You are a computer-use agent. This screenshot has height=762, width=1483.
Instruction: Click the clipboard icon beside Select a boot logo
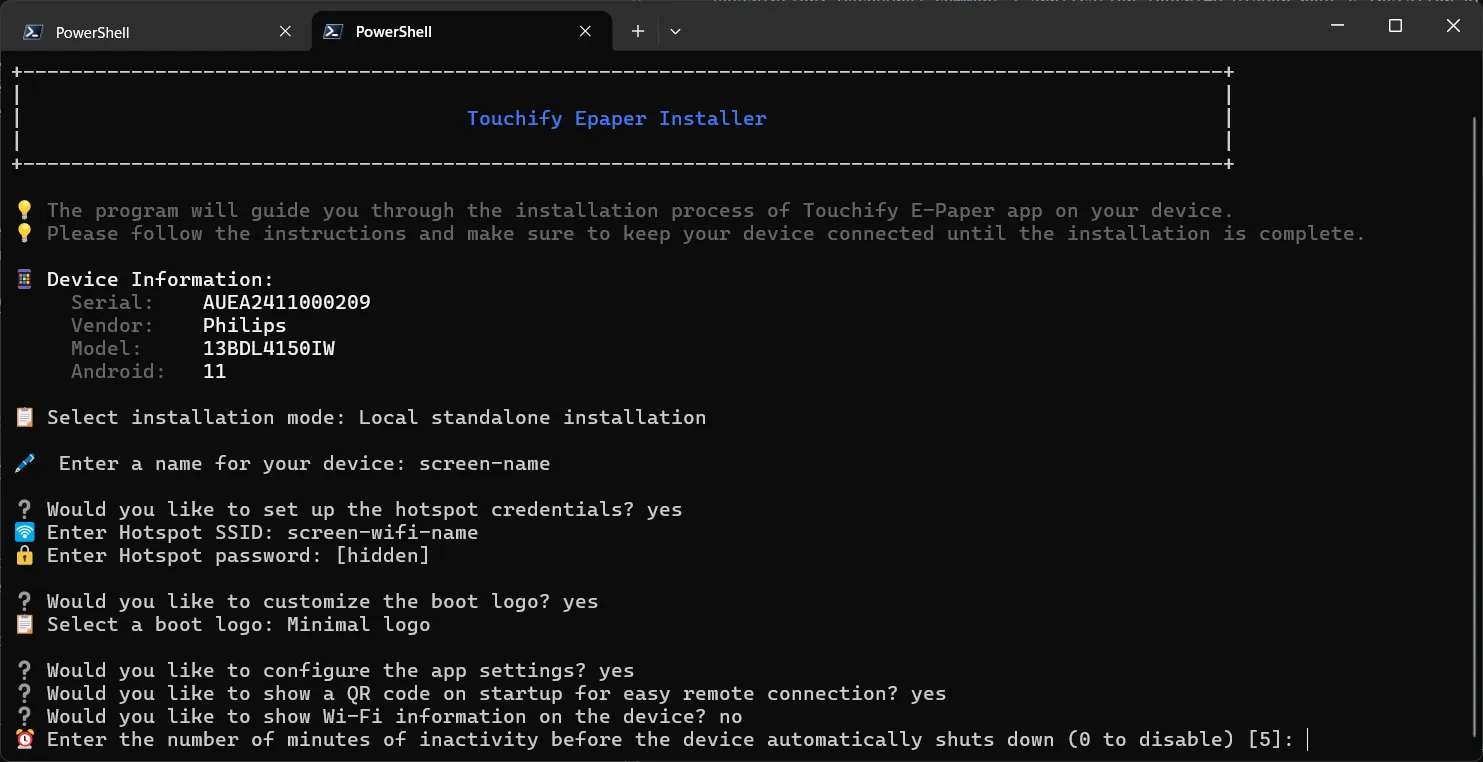pos(25,624)
